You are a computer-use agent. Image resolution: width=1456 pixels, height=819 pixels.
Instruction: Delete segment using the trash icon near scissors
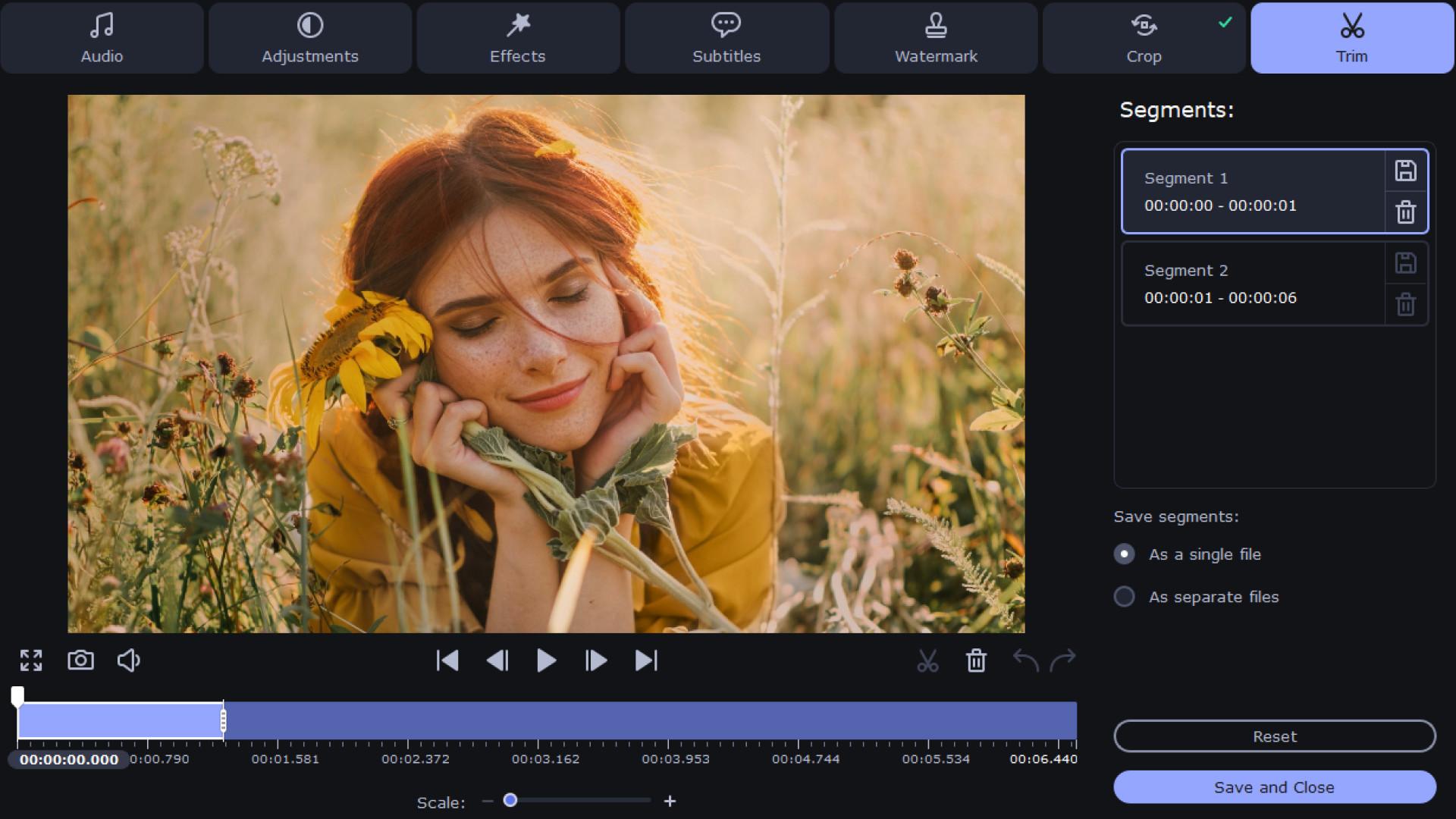pyautogui.click(x=976, y=661)
